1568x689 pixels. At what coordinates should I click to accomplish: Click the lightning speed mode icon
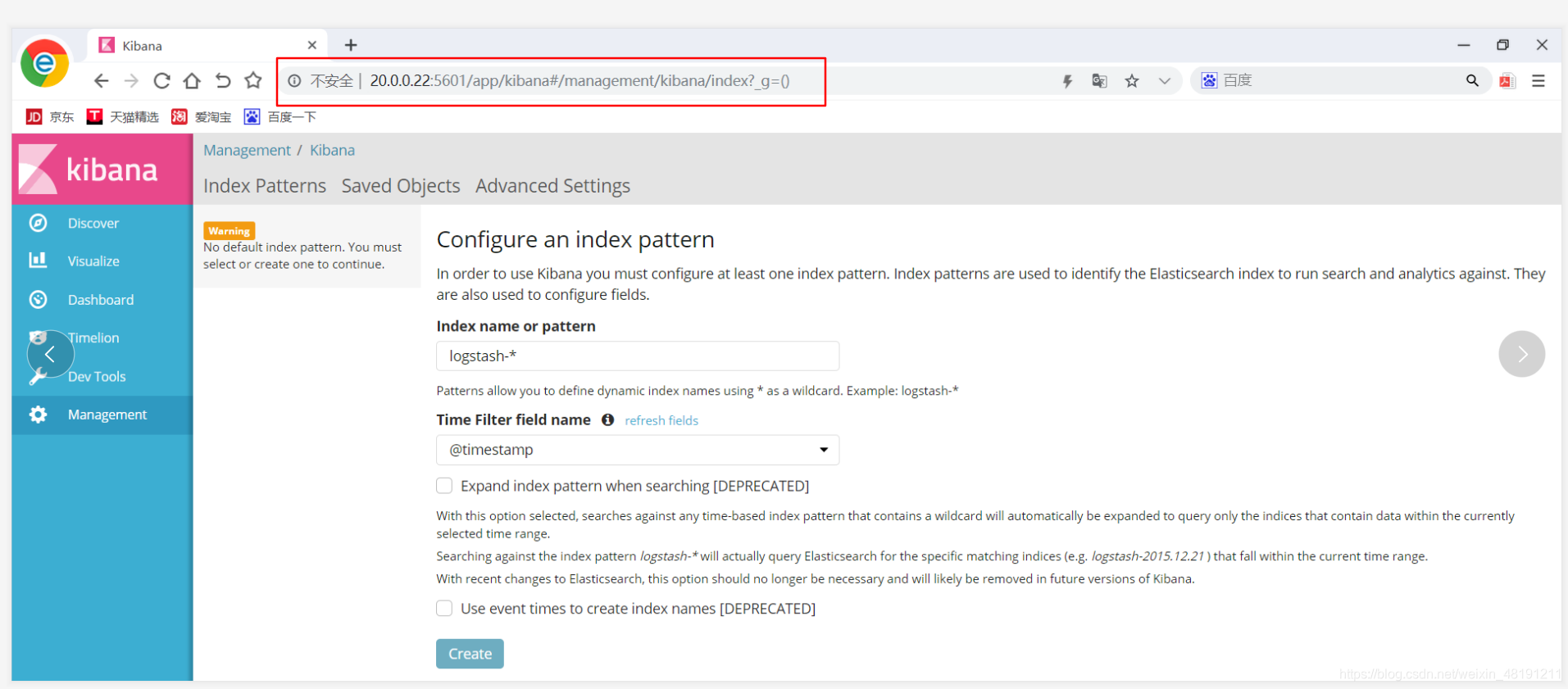tap(1067, 80)
